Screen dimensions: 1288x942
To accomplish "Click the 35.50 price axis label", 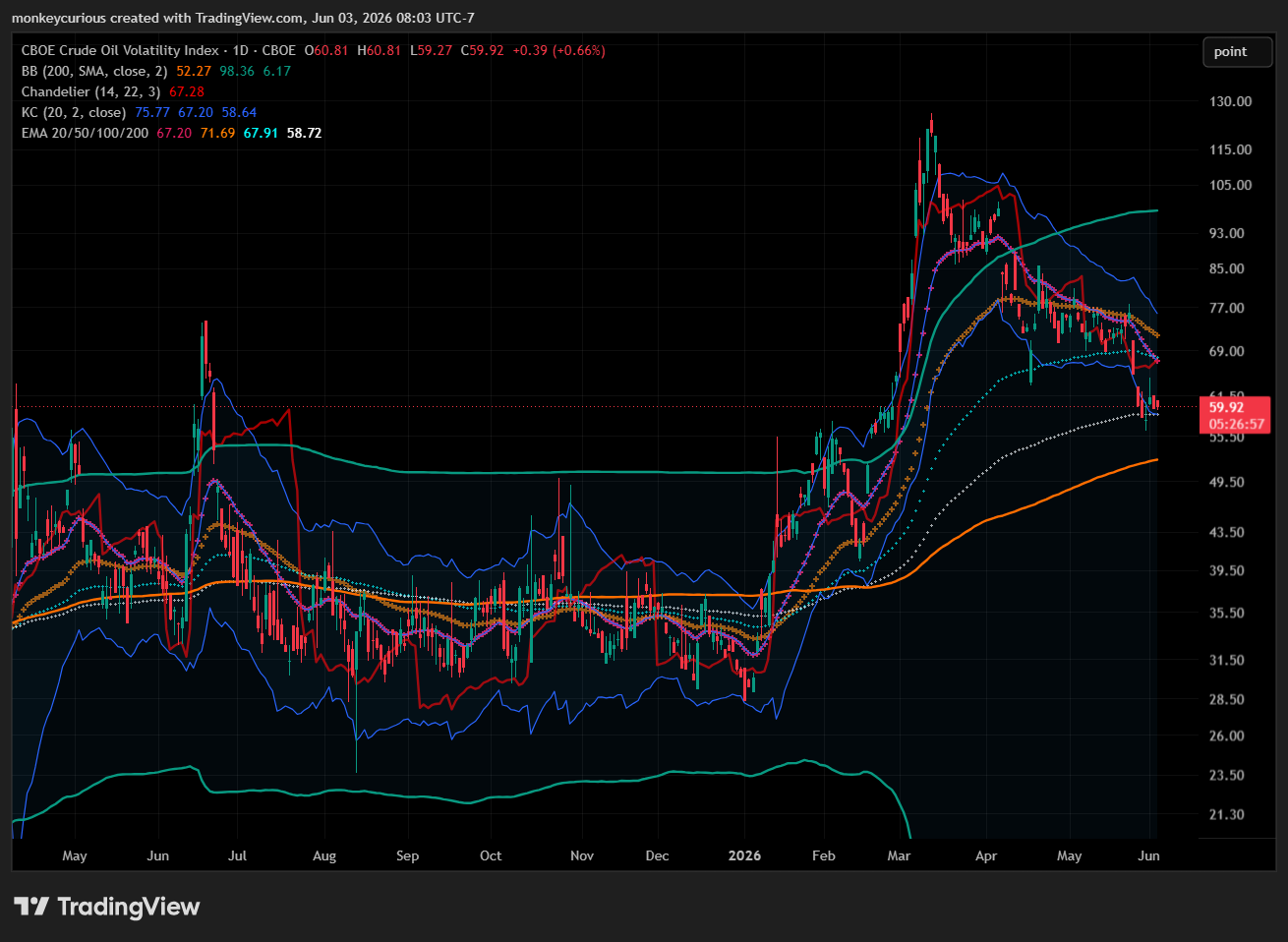I will click(1227, 613).
